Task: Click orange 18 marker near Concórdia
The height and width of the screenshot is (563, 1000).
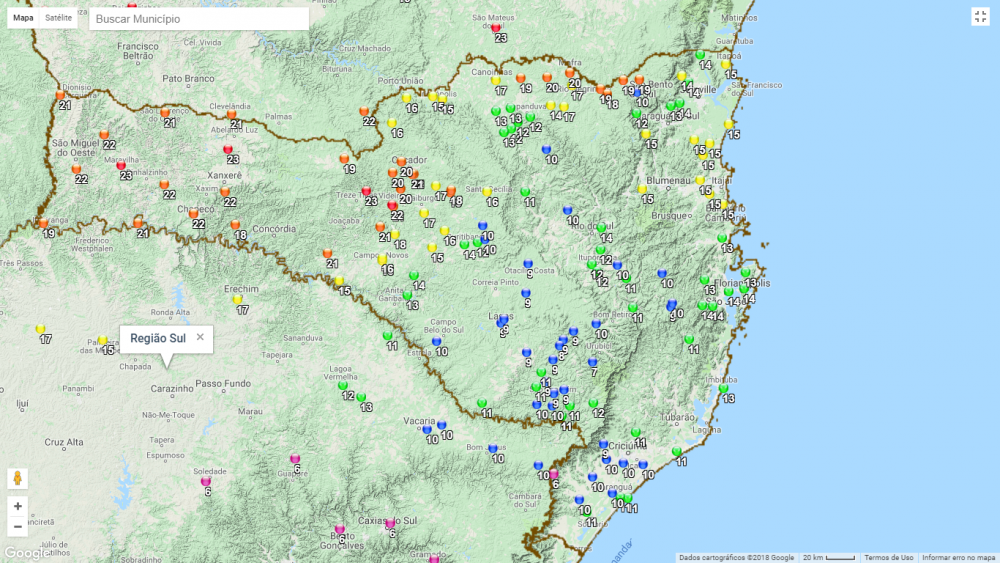Action: (x=236, y=225)
